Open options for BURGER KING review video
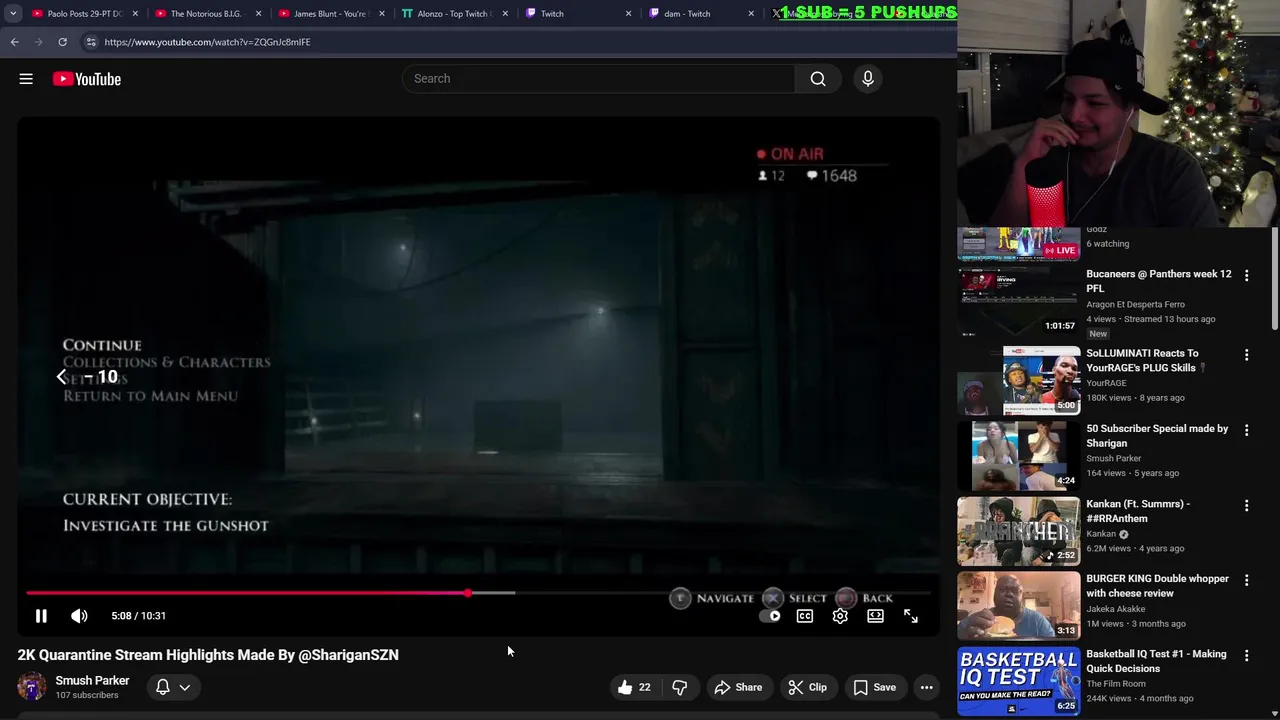The image size is (1280, 720). (x=1246, y=580)
